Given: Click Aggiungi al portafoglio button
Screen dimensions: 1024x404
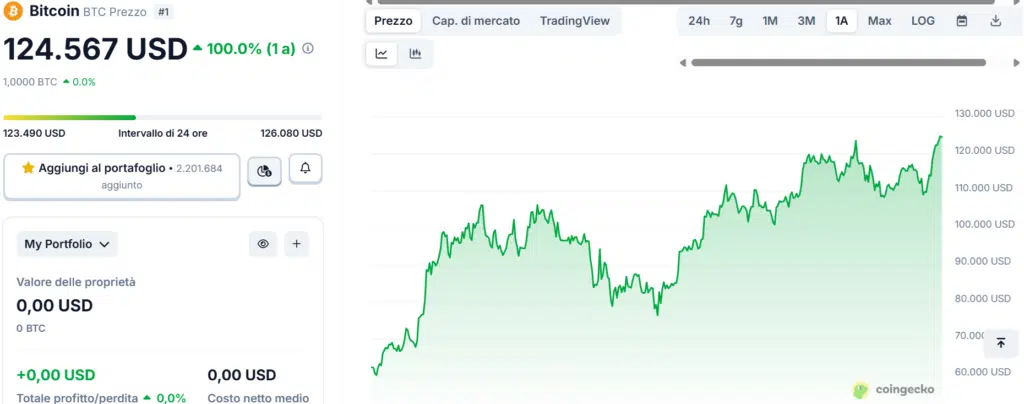Looking at the screenshot, I should [x=122, y=176].
